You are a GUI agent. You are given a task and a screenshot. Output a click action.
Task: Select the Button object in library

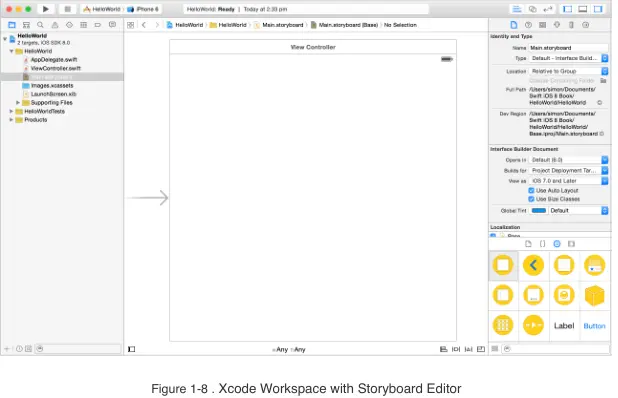(x=594, y=326)
